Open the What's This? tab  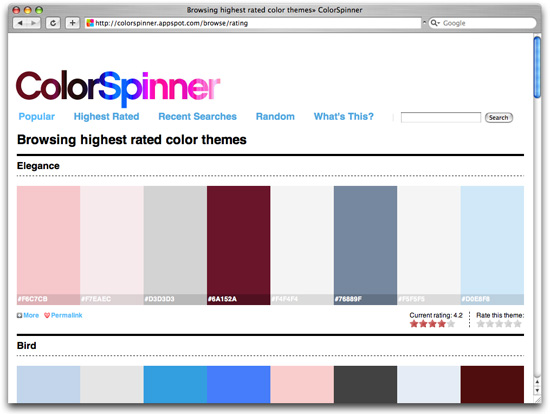pos(344,116)
